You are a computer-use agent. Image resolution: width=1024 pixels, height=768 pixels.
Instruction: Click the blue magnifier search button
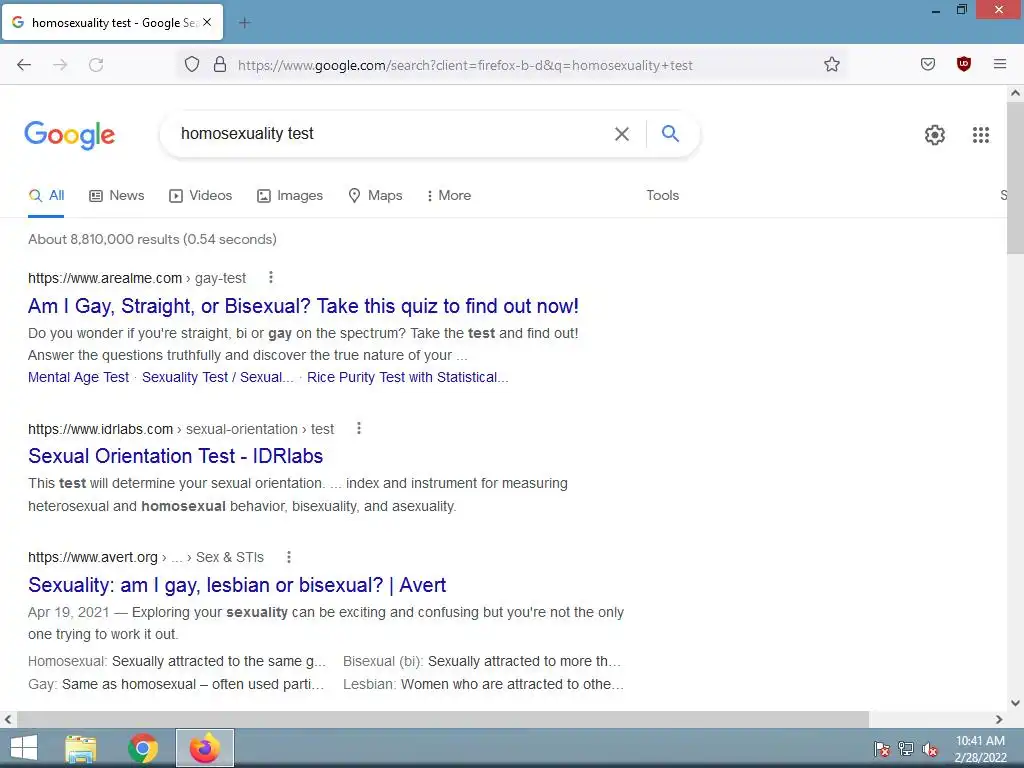pyautogui.click(x=670, y=134)
